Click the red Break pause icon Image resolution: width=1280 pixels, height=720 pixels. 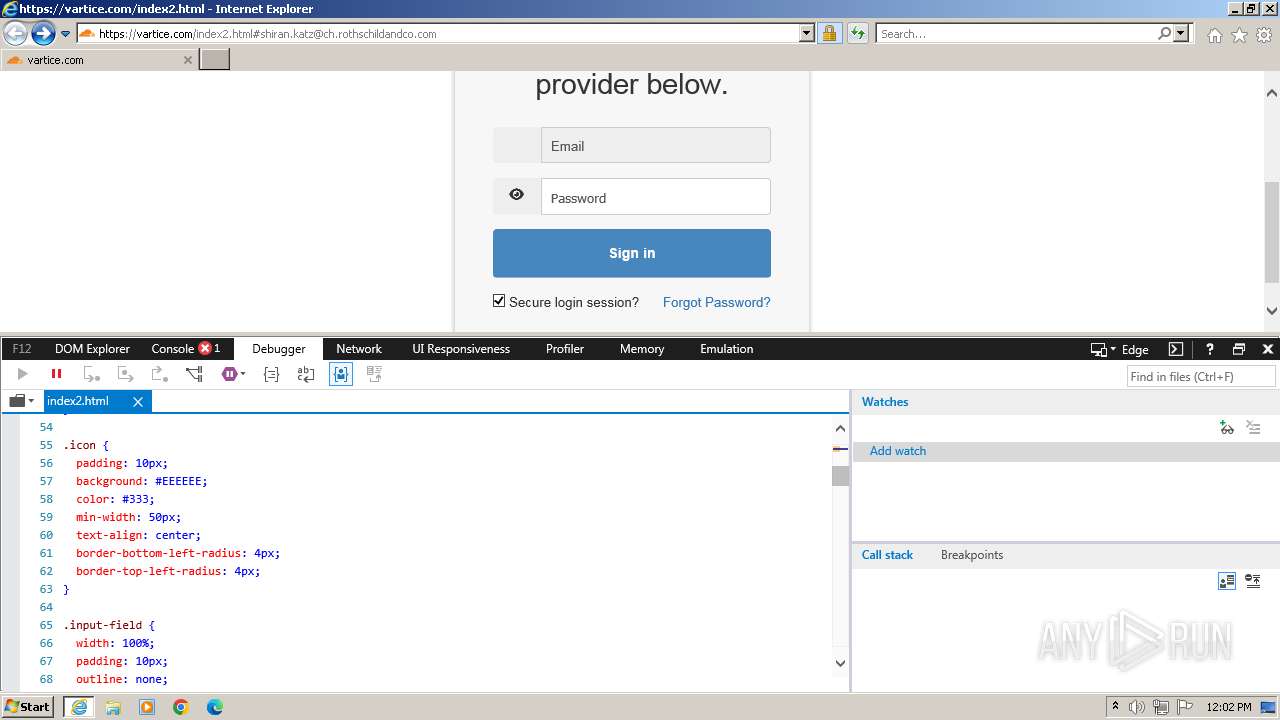[x=56, y=374]
